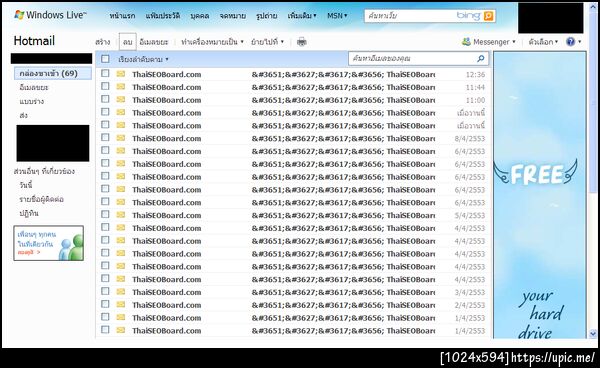The height and width of the screenshot is (368, 600).
Task: Click the สร้าง new message button
Action: coord(103,42)
